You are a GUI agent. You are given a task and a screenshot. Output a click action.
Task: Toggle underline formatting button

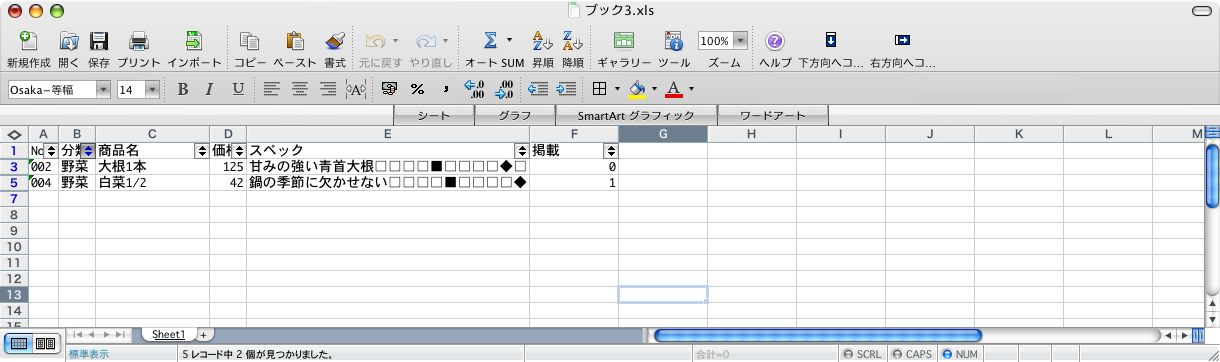[238, 89]
